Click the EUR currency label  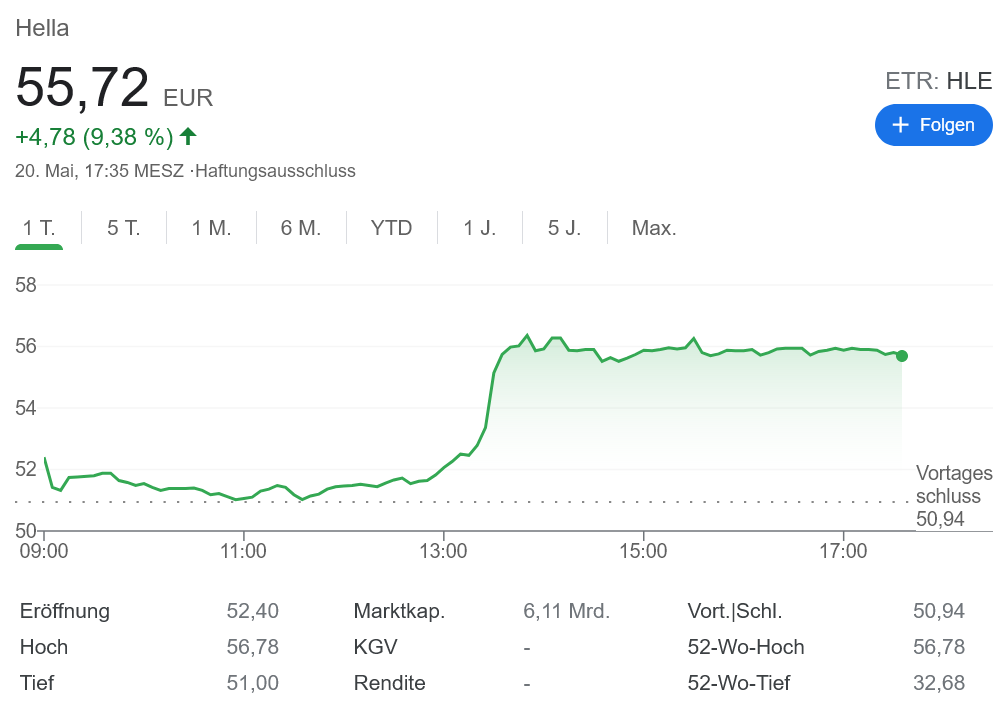(x=188, y=98)
